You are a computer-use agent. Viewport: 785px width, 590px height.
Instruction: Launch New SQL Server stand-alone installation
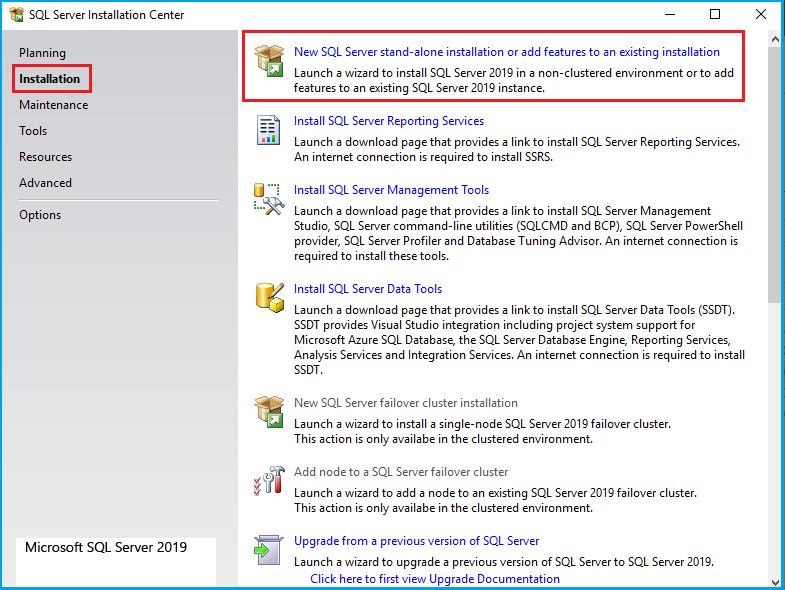tap(506, 52)
